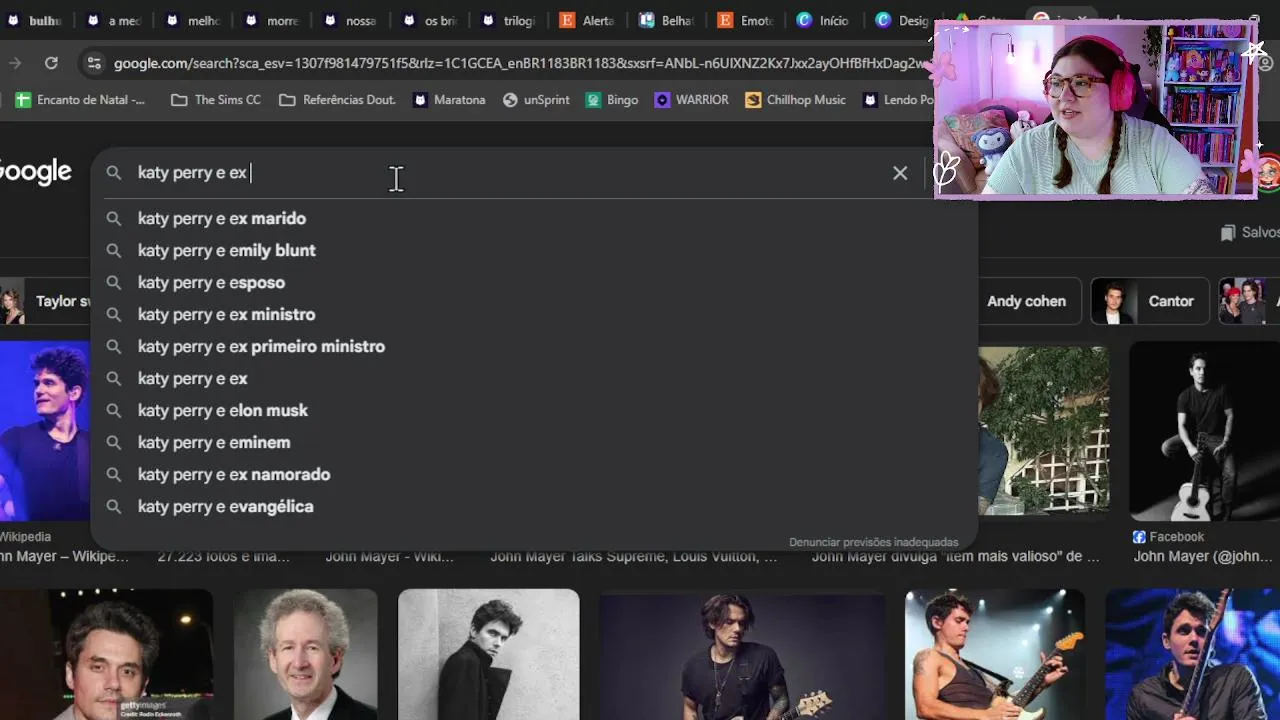Switch to the 'a mec' browser tab
The width and height of the screenshot is (1280, 720).
point(113,20)
